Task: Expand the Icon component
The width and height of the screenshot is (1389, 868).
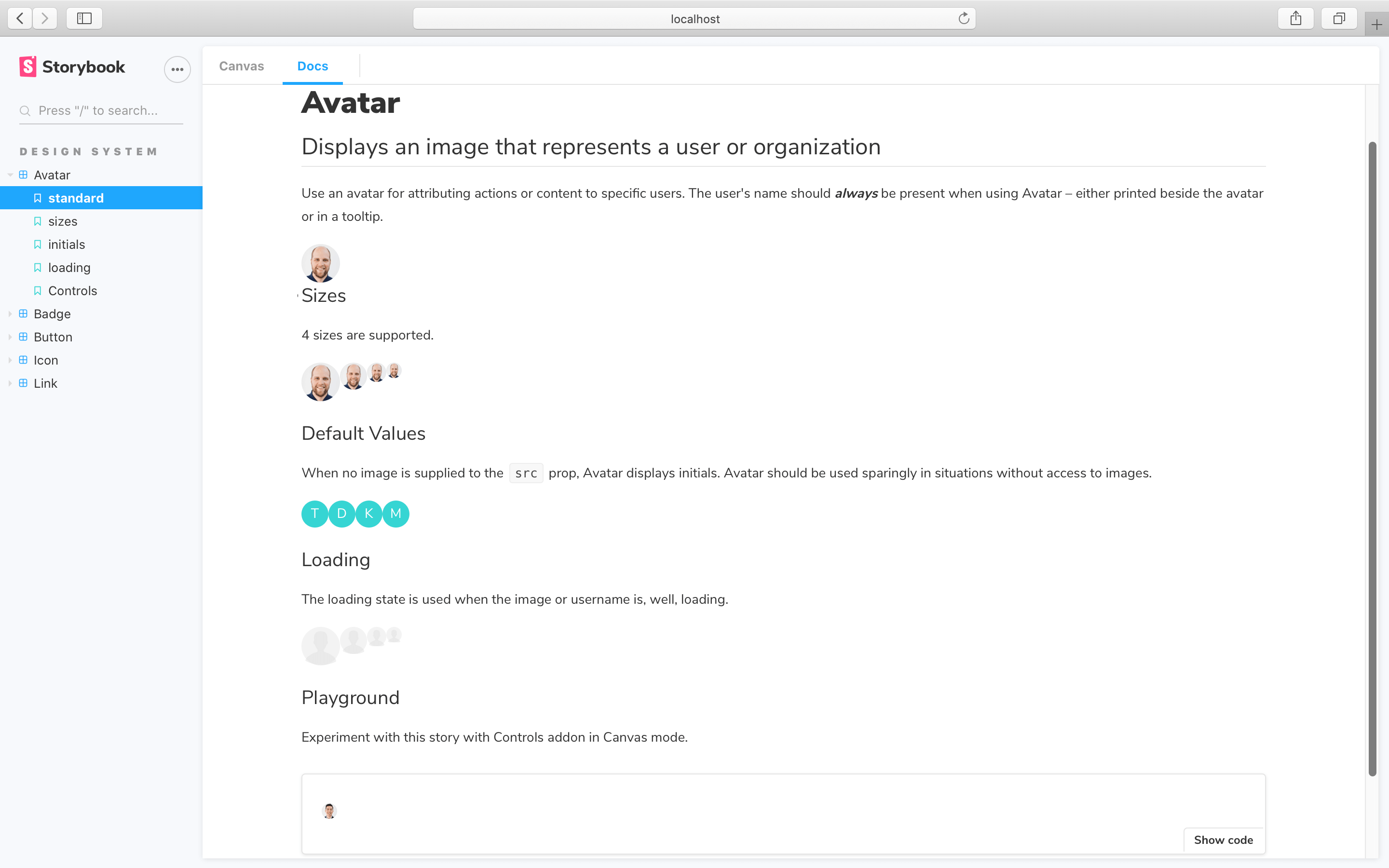Action: pos(10,360)
